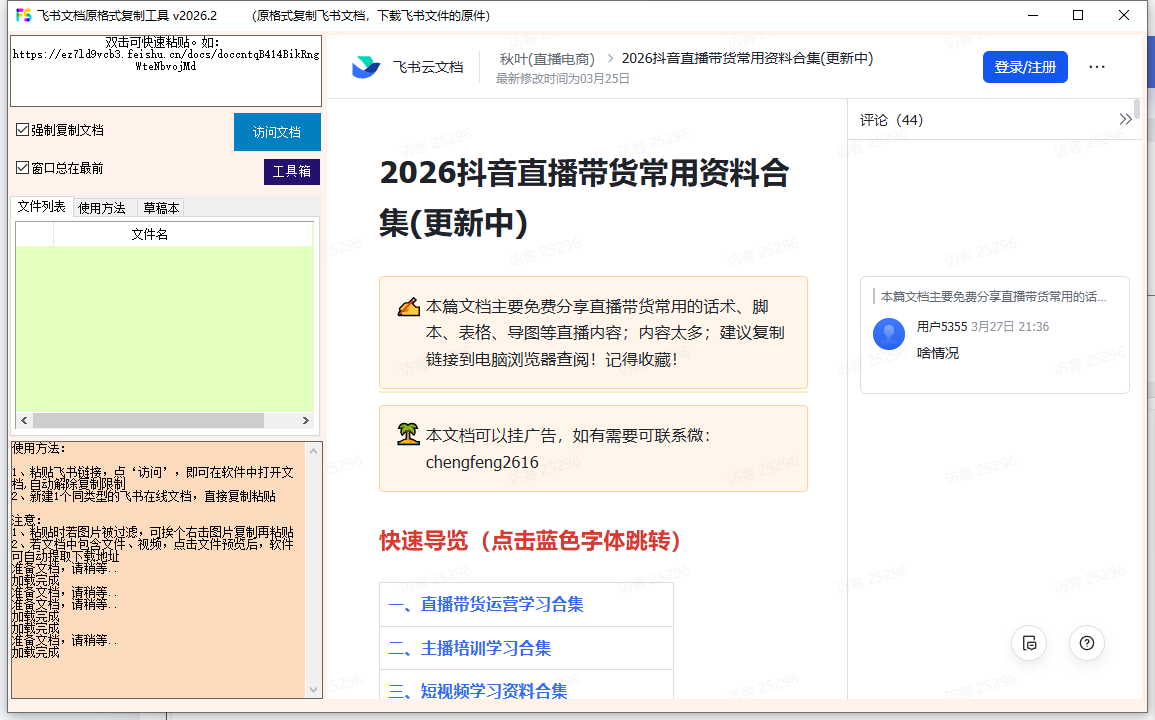Click the help question mark floating button

click(x=1087, y=643)
